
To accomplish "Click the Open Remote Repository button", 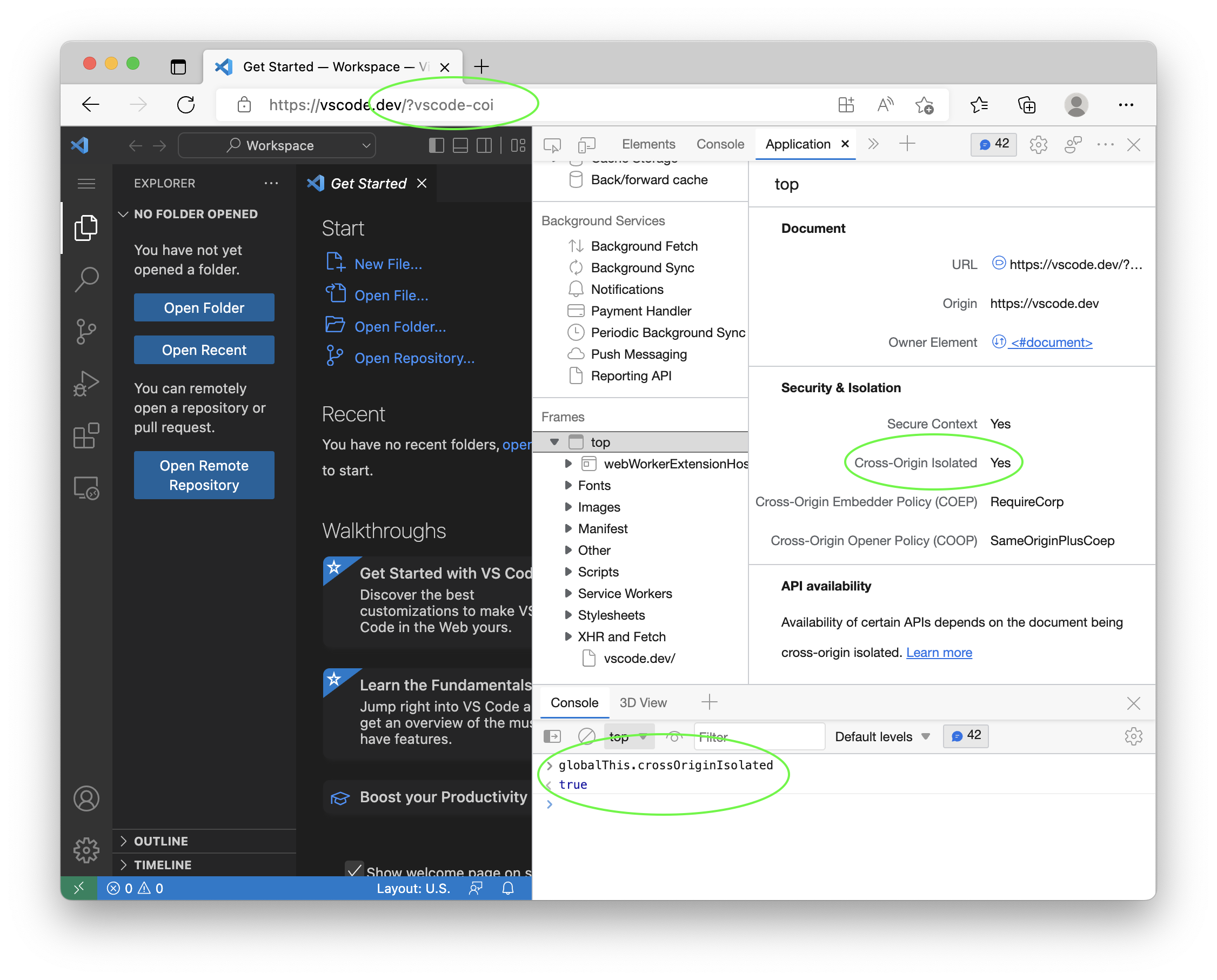I will pos(203,475).
